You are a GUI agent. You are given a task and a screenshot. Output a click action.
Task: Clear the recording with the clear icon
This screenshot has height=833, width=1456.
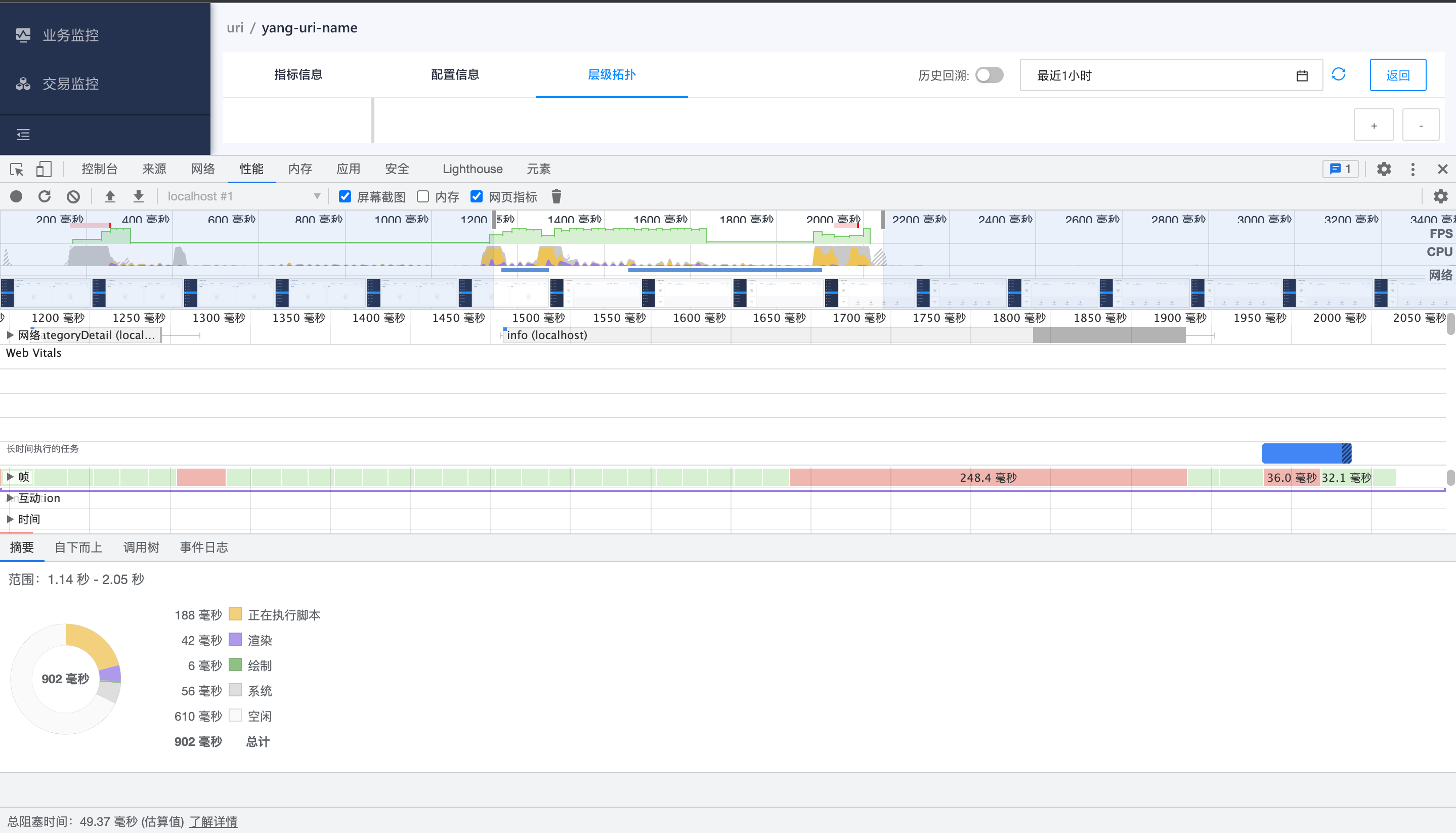pyautogui.click(x=73, y=197)
